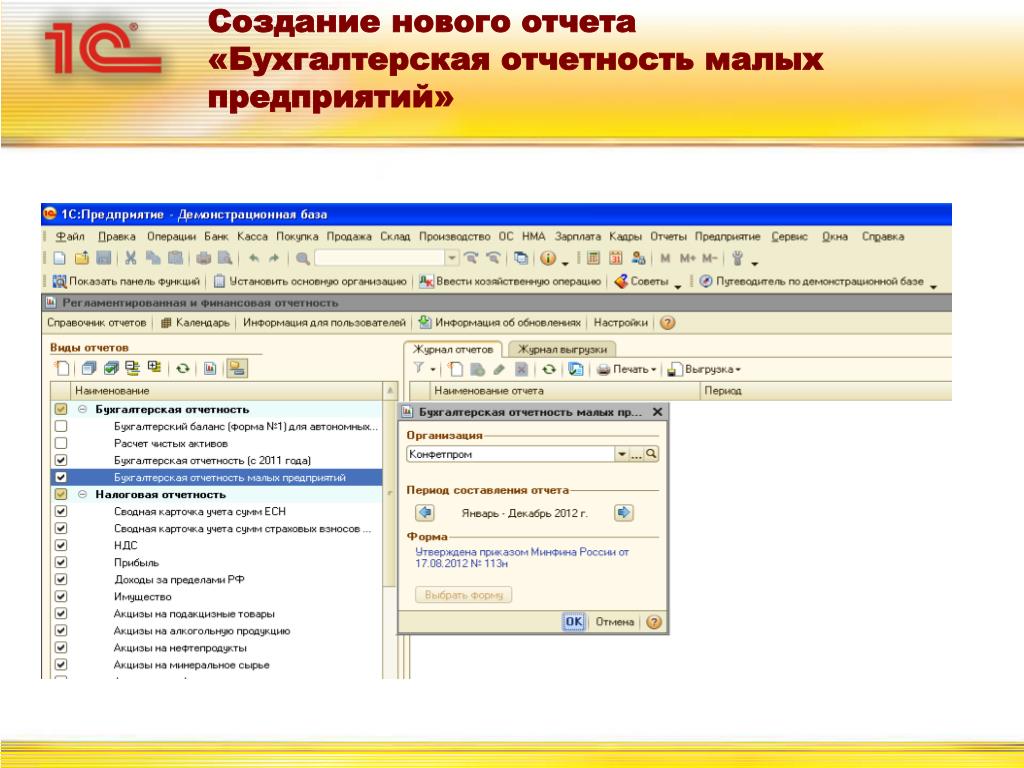The image size is (1024, 768).
Task: Toggle checkbox for Прибыль row
Action: pyautogui.click(x=61, y=562)
